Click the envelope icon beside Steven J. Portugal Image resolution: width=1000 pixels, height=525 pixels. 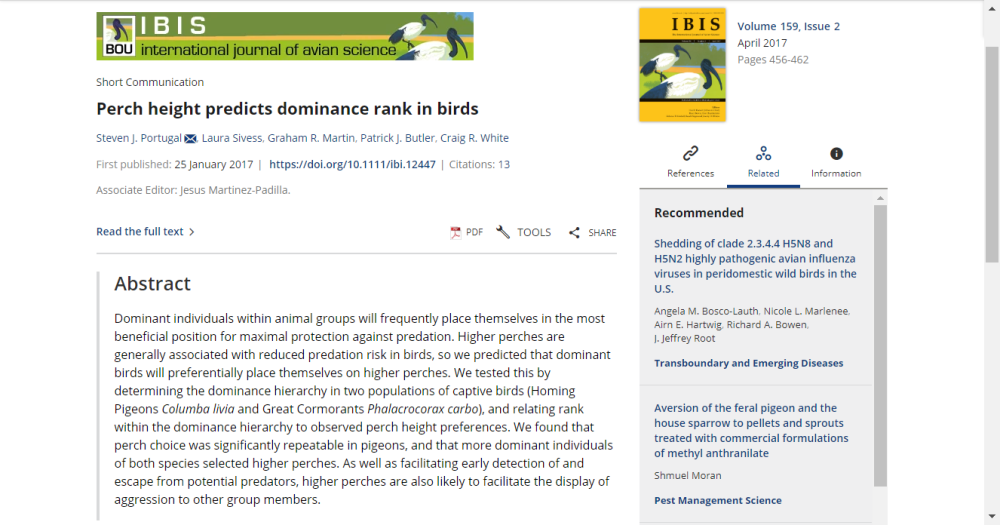pyautogui.click(x=191, y=138)
